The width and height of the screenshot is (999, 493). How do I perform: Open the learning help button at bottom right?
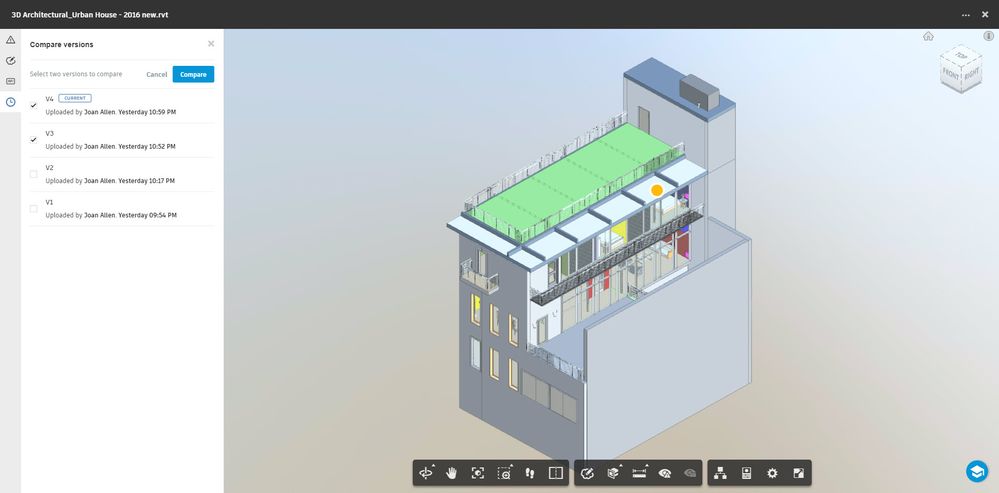[976, 471]
